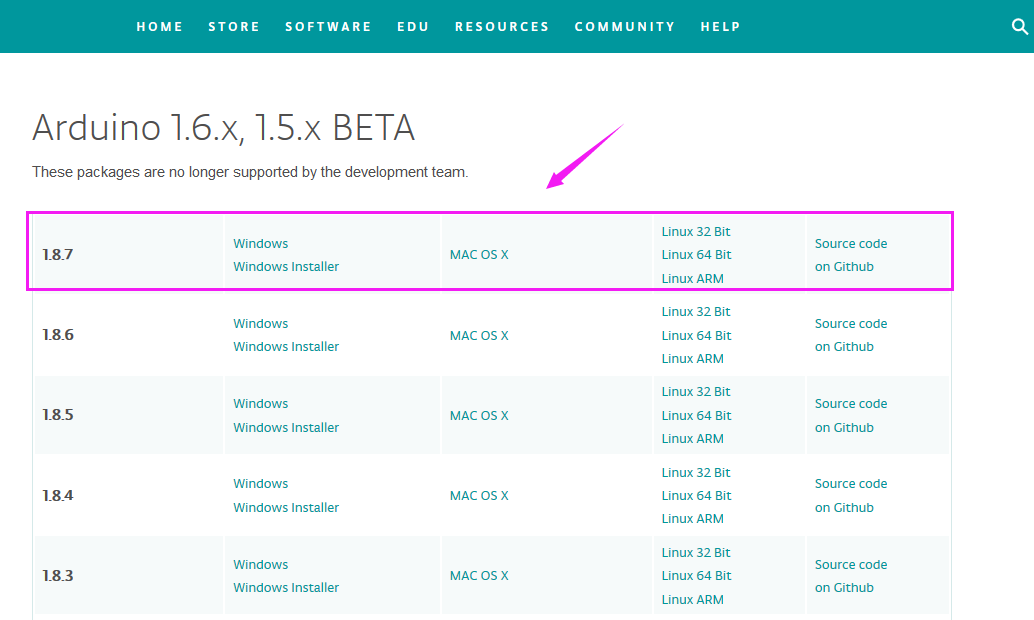Open the COMMUNITY menu
The width and height of the screenshot is (1034, 620).
click(625, 26)
